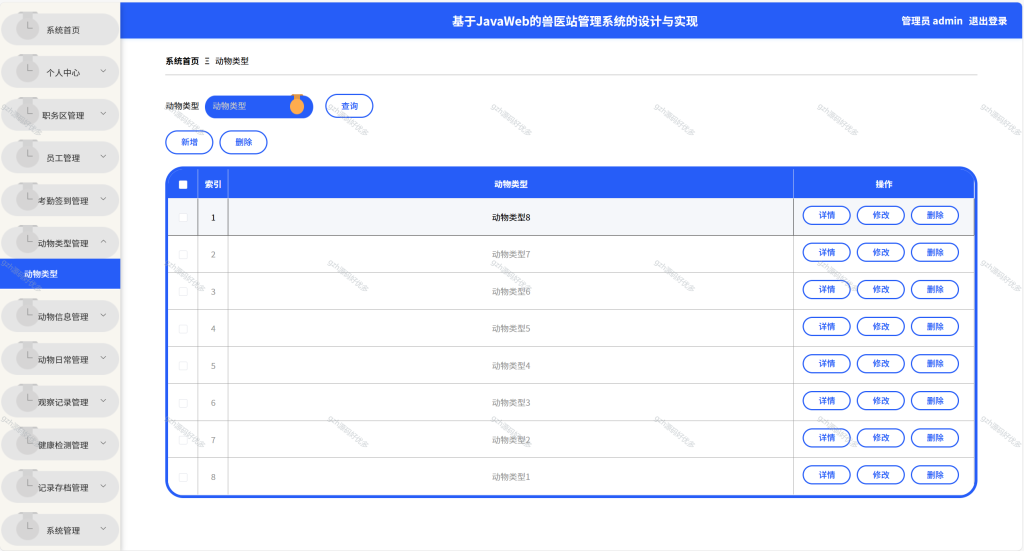Click the icon beside 健康检测管理
Viewport: 1024px width, 551px height.
point(27,442)
